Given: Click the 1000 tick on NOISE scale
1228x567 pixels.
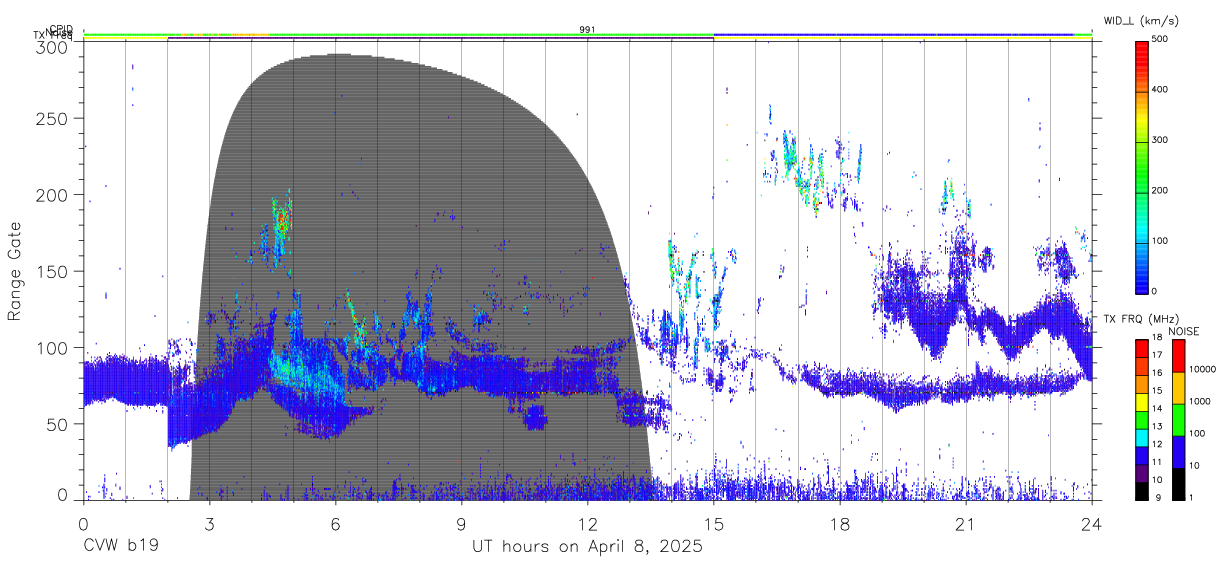Looking at the screenshot, I should pyautogui.click(x=1199, y=401).
